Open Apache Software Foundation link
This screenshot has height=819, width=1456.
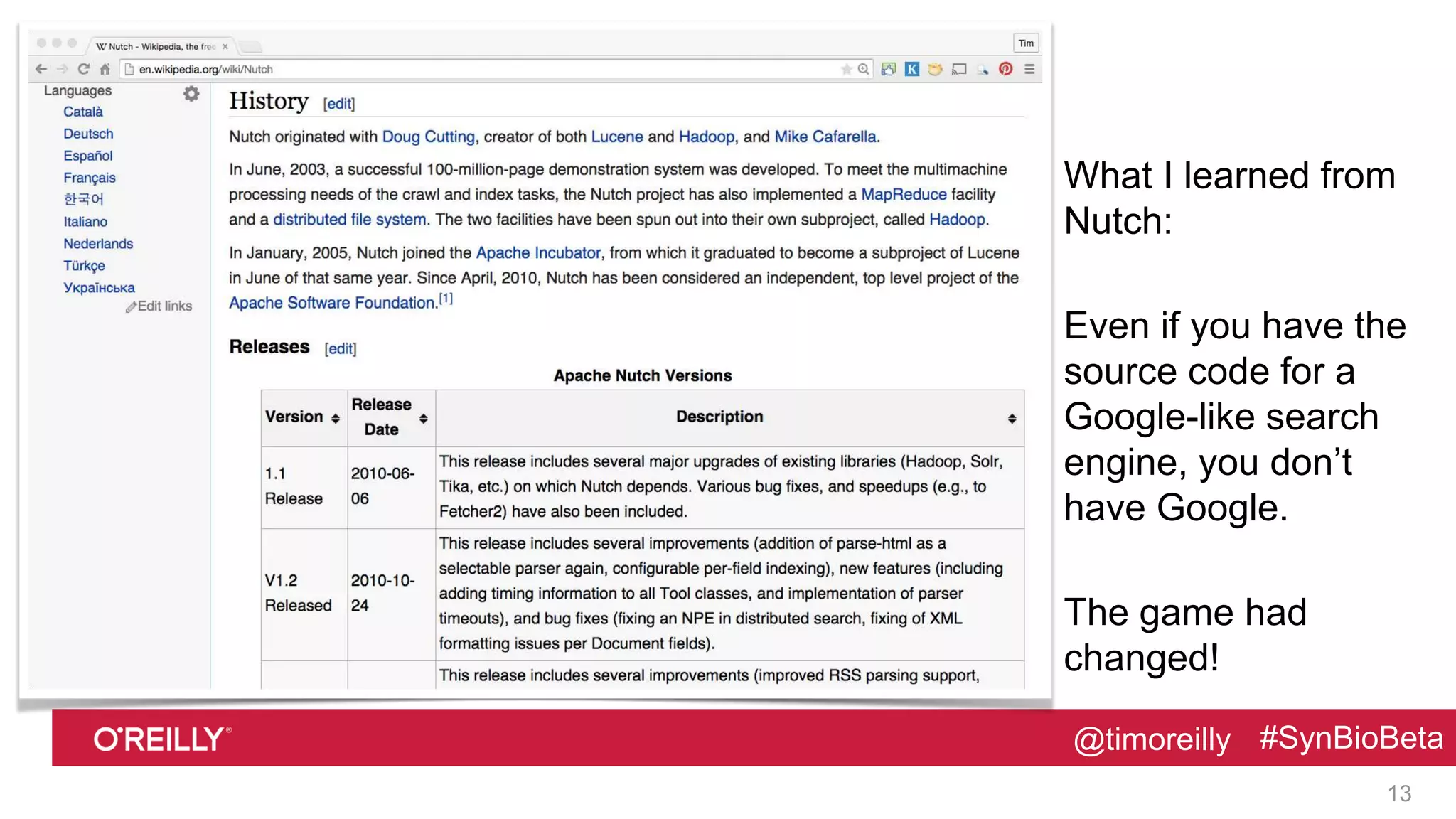(x=332, y=303)
